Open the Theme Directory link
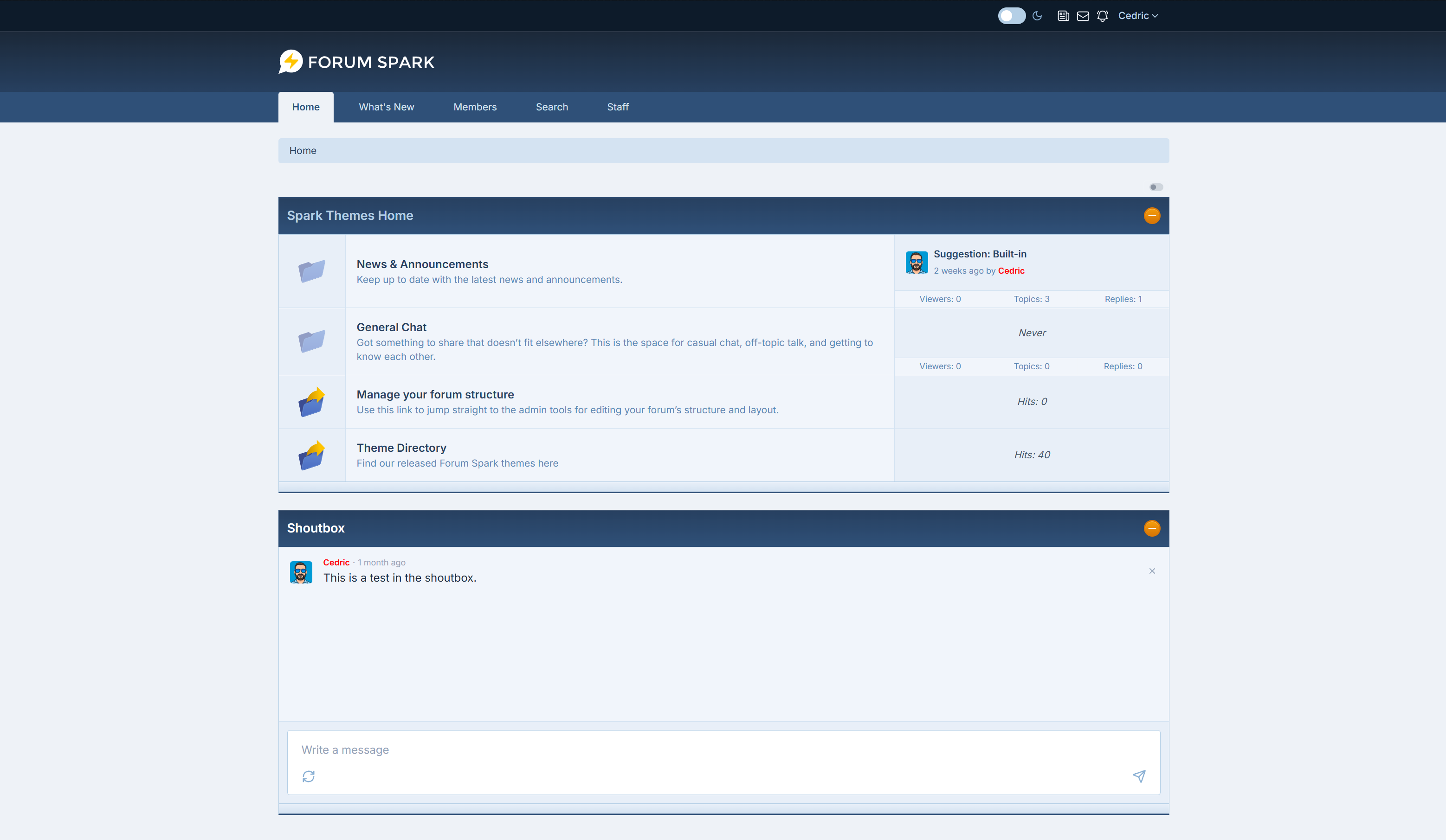1446x840 pixels. (401, 448)
